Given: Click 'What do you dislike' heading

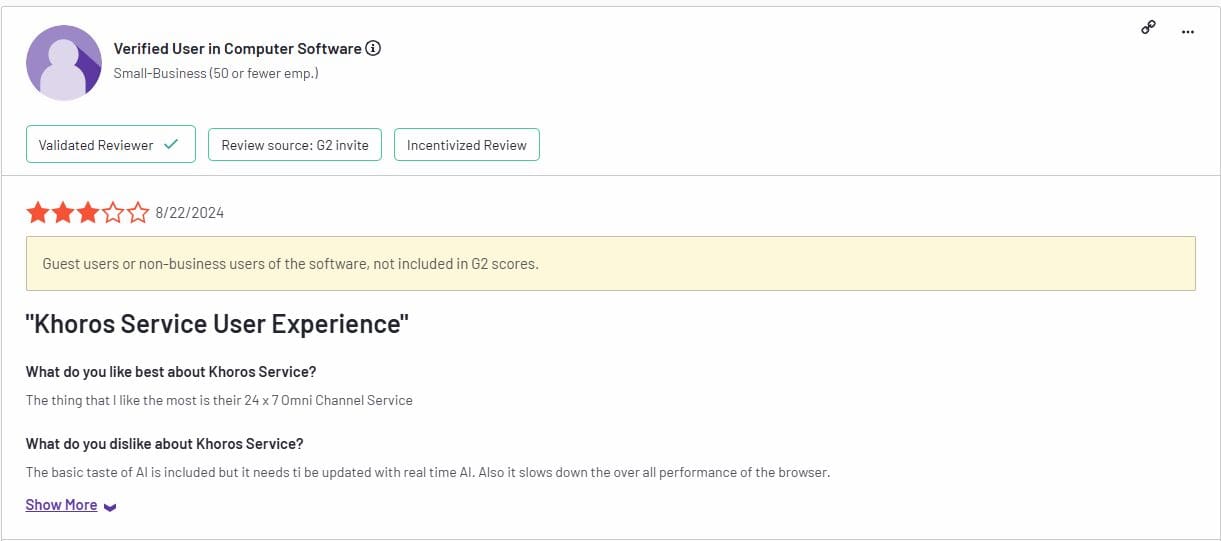Looking at the screenshot, I should pos(165,444).
